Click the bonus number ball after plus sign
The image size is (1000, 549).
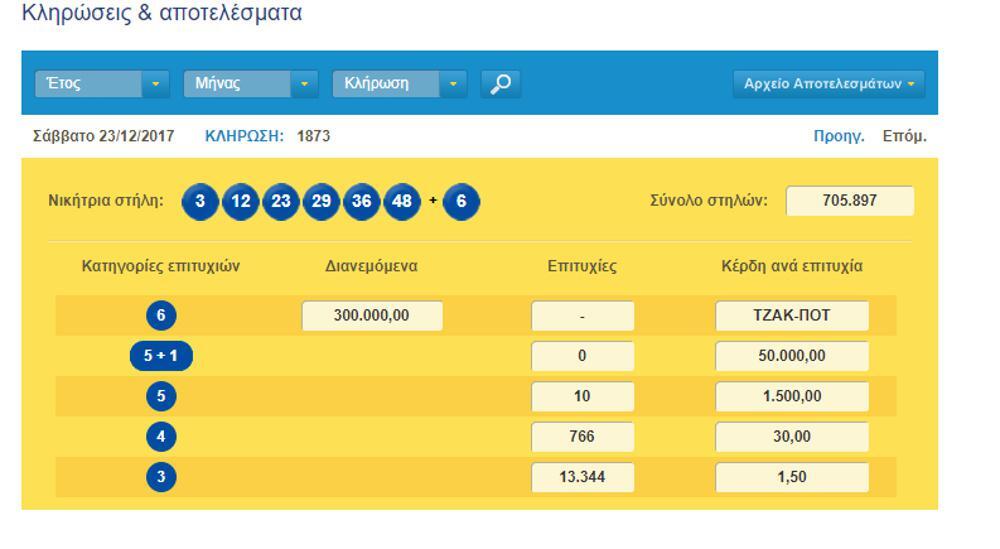[x=461, y=201]
